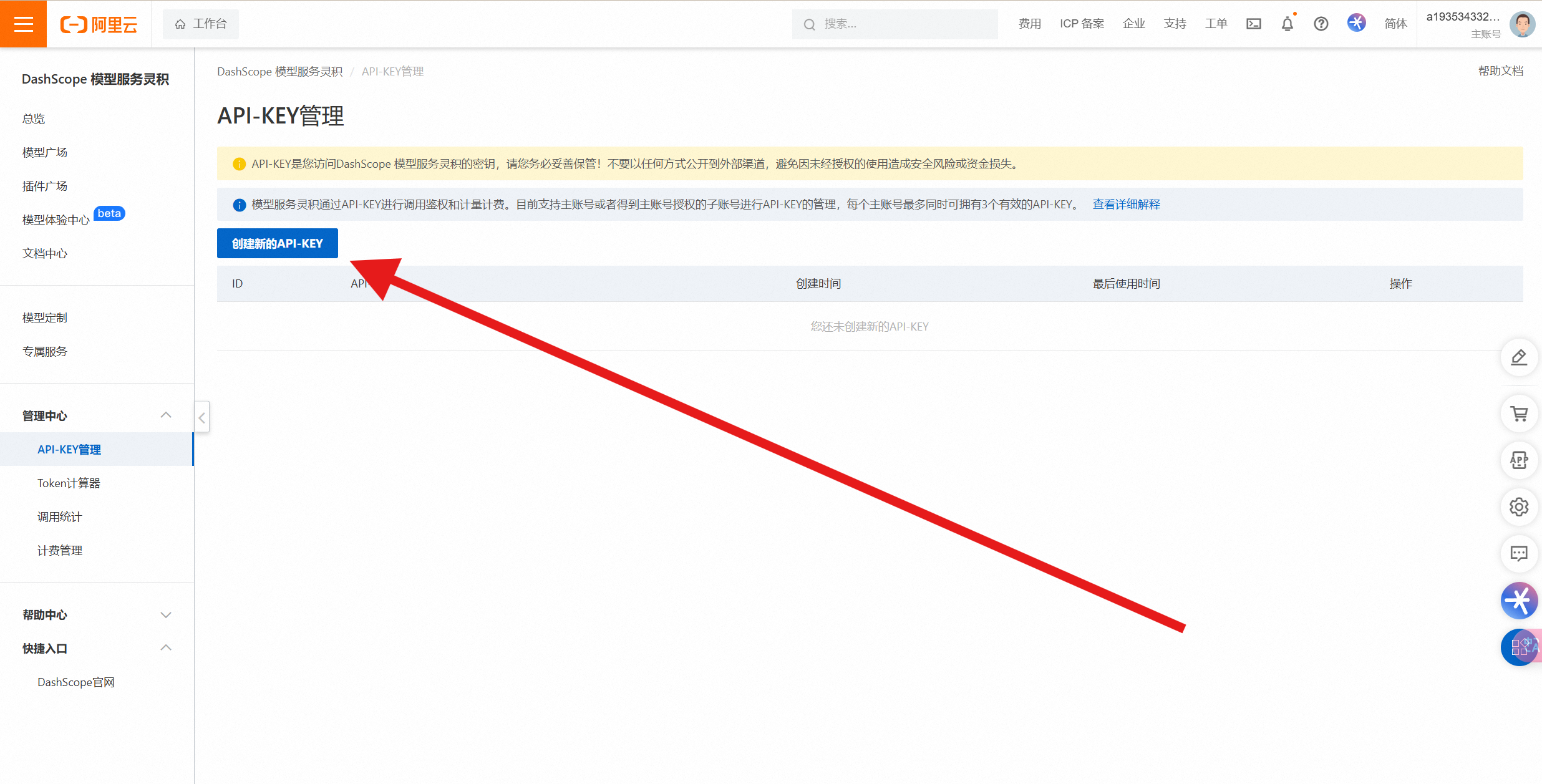Open the shopping cart floating icon
Image resolution: width=1542 pixels, height=784 pixels.
[x=1519, y=414]
